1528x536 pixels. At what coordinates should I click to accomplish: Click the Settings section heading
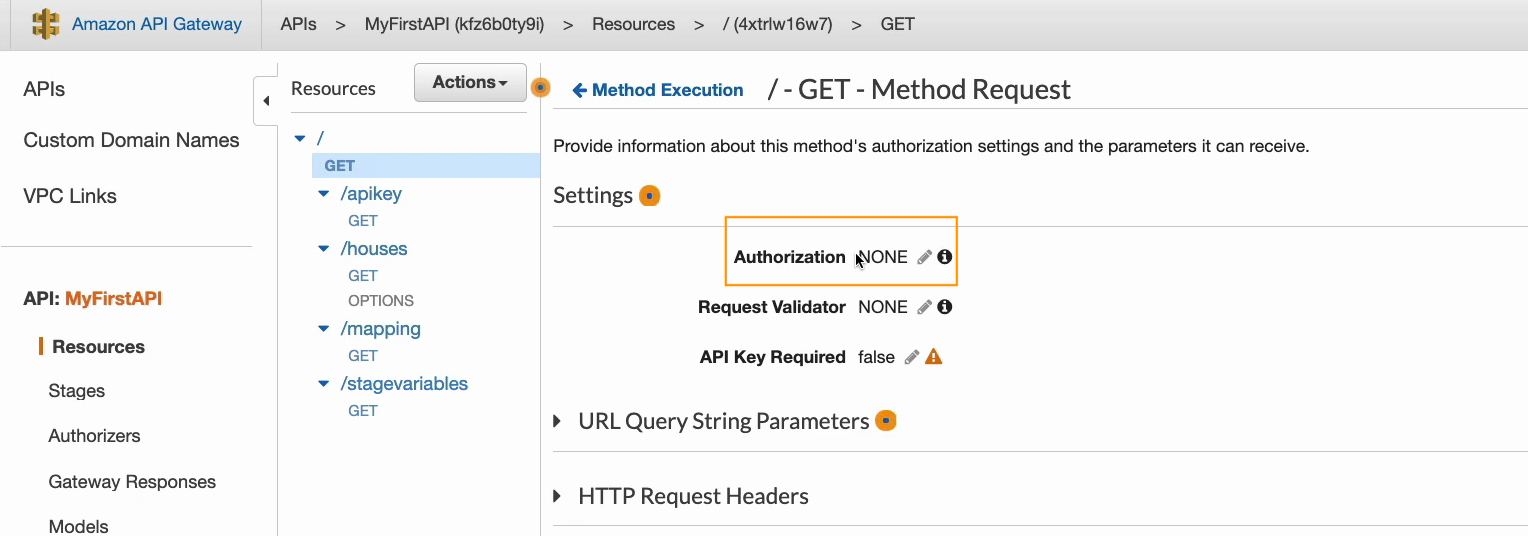[x=593, y=195]
